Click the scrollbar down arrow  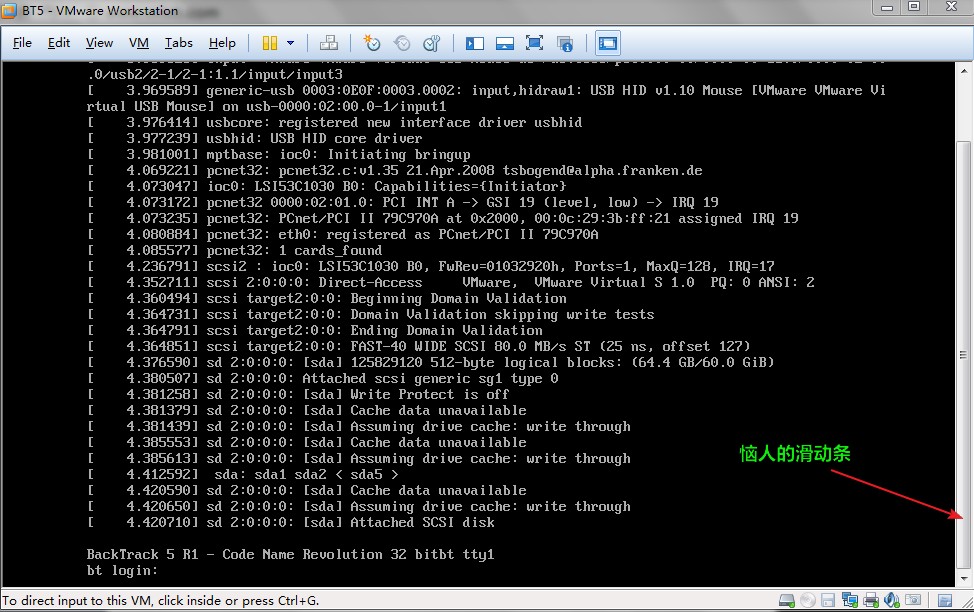[963, 579]
